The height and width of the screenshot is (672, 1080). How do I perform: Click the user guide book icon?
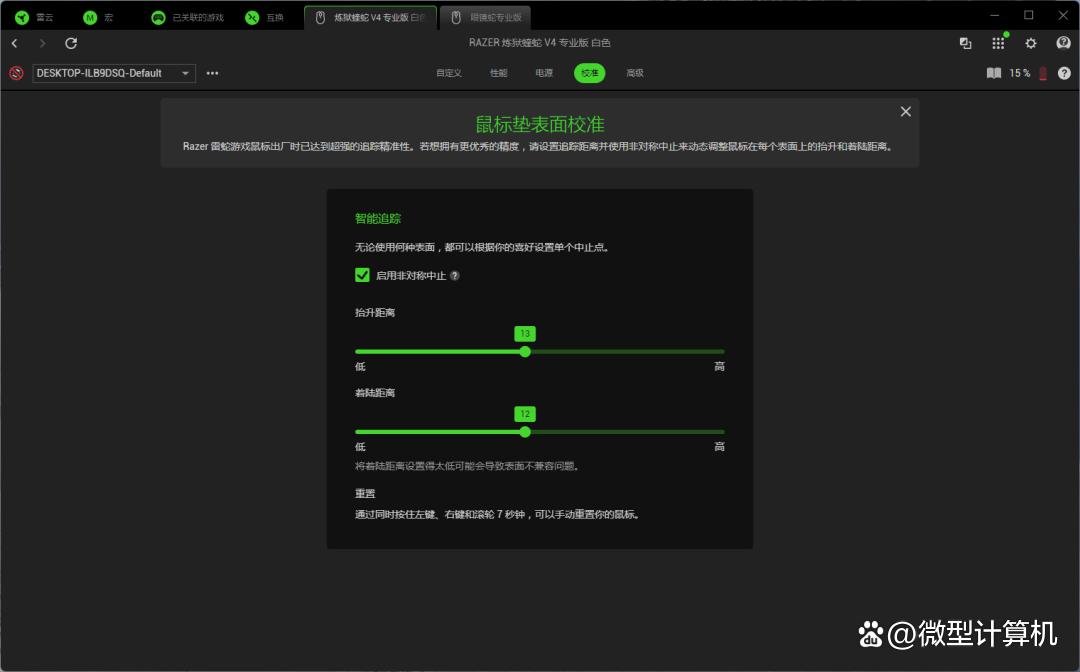pos(994,73)
